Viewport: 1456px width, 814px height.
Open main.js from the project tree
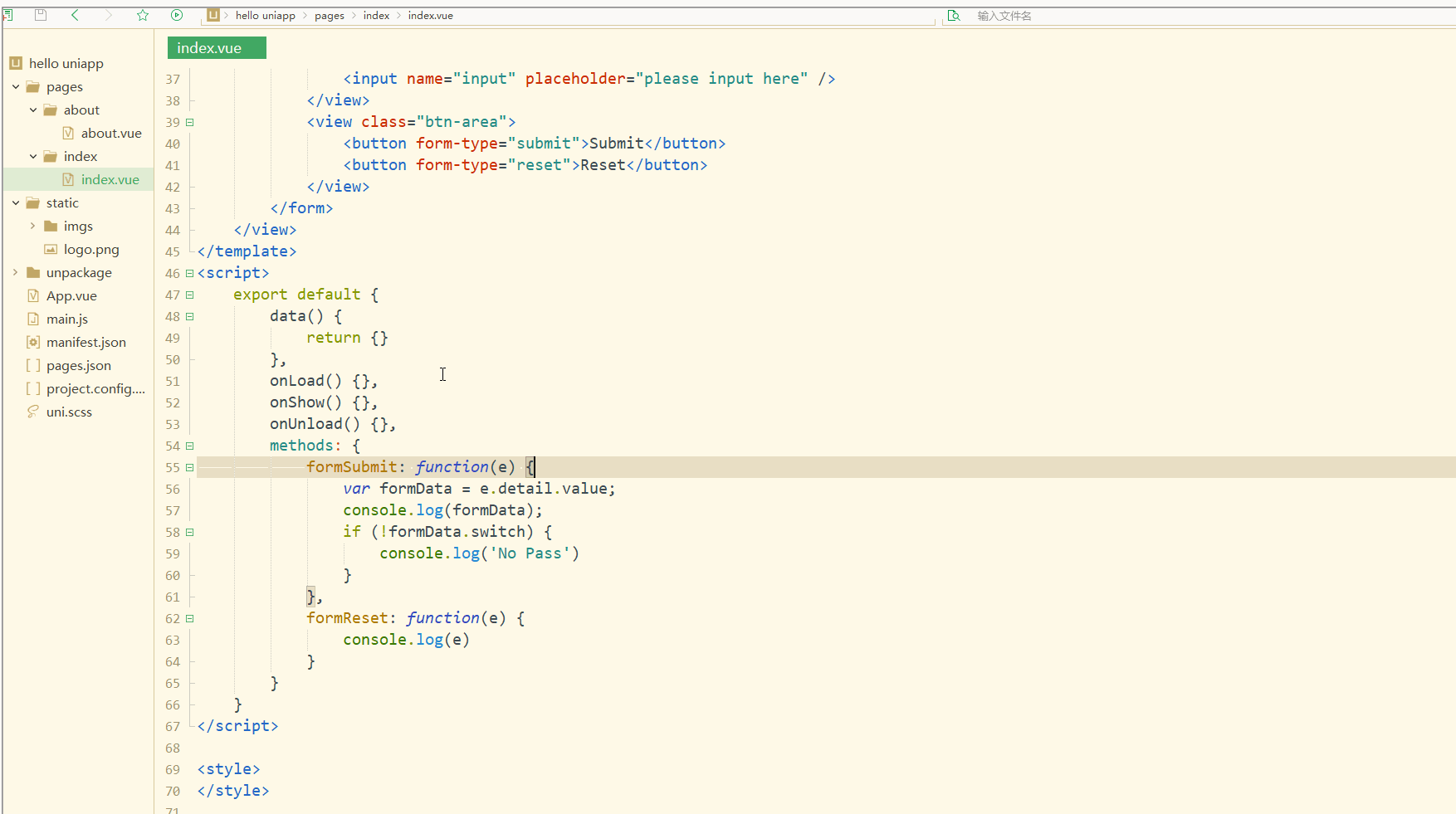point(67,319)
